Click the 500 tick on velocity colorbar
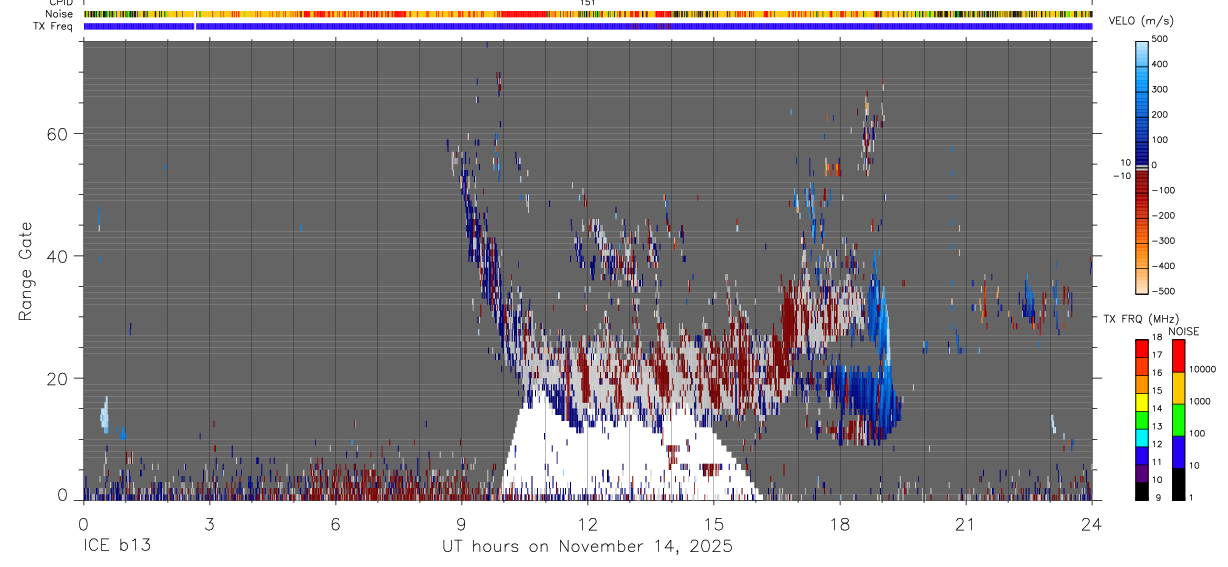 click(1160, 39)
